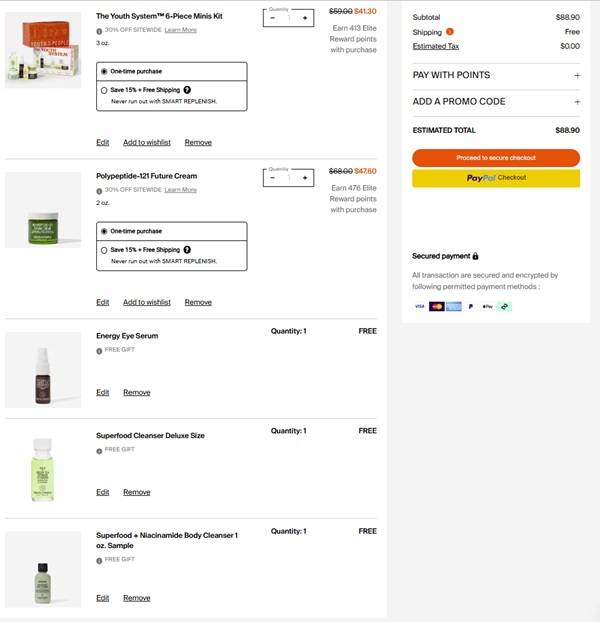The image size is (600, 622).
Task: Open the Superfood Cleanser Deluxe Size thumbnail
Action: pos(43,468)
